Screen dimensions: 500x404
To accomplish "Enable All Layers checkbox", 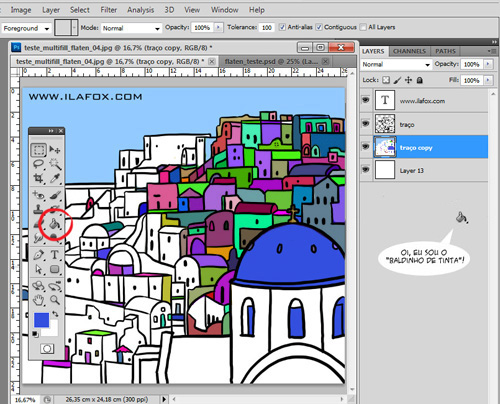I will 363,27.
